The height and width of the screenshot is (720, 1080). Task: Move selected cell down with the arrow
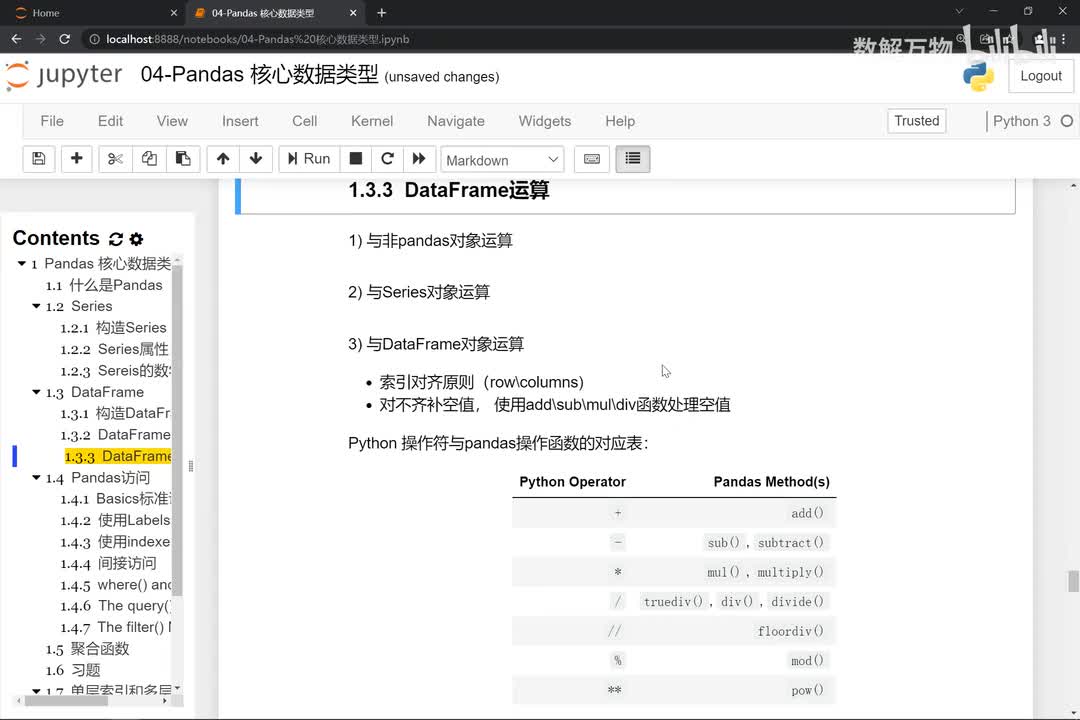click(256, 159)
